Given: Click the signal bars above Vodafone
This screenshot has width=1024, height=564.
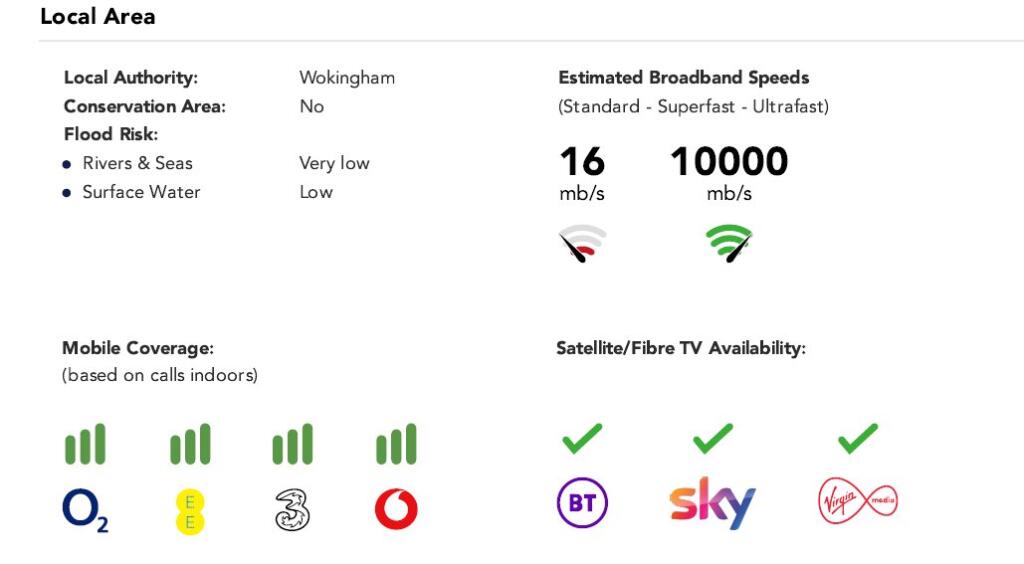Looking at the screenshot, I should (x=396, y=444).
